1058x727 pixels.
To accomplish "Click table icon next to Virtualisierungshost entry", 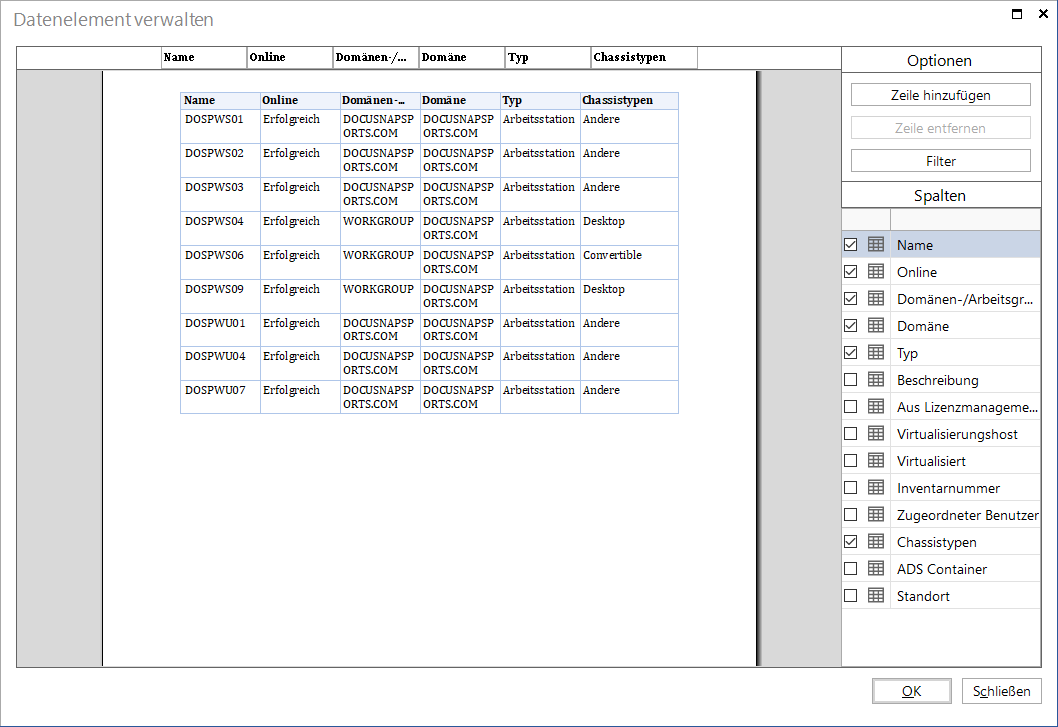I will click(875, 433).
